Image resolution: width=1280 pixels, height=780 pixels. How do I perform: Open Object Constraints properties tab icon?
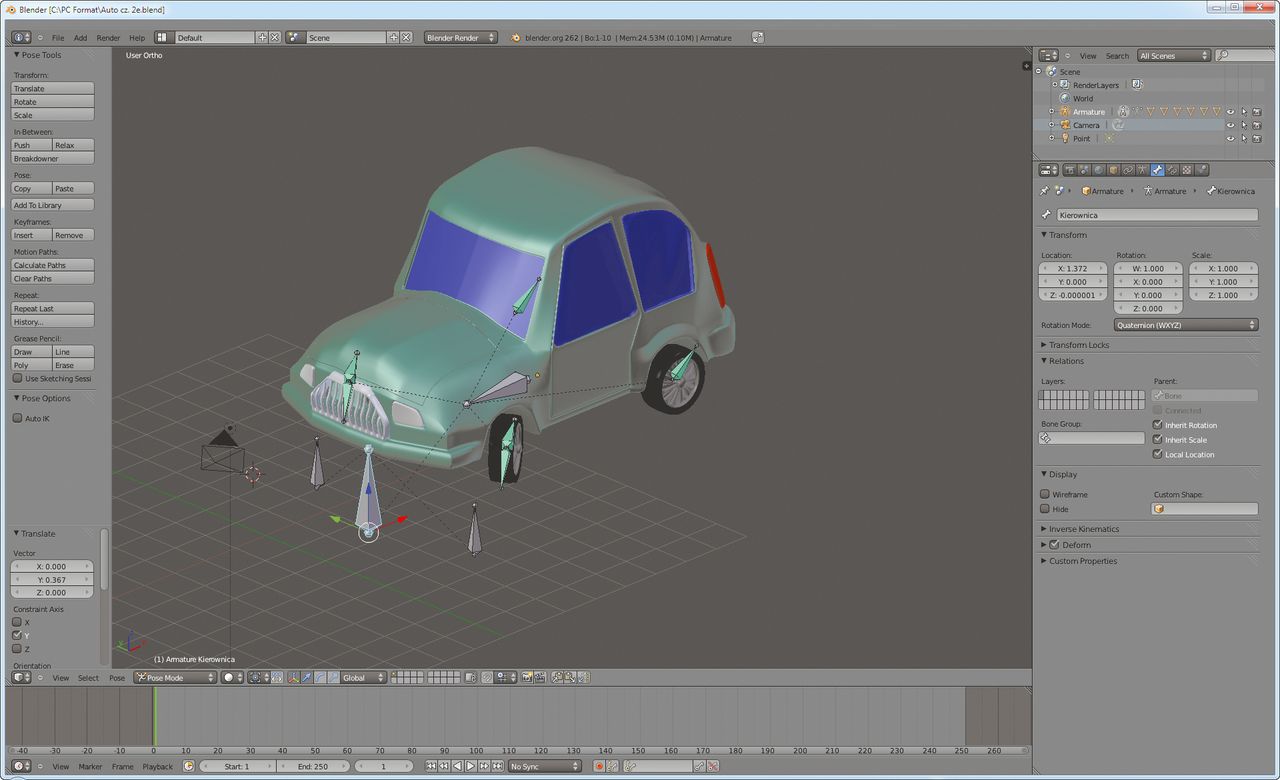coord(1128,170)
